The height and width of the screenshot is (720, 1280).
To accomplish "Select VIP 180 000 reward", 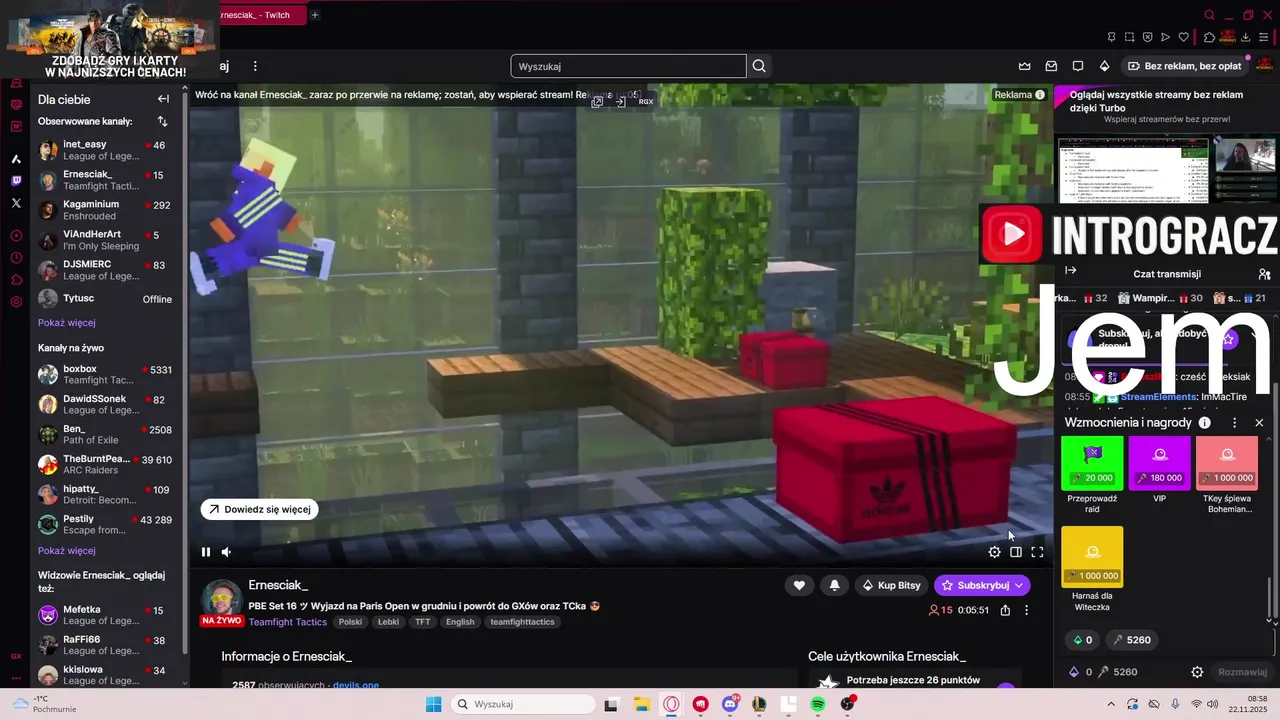I will 1159,469.
